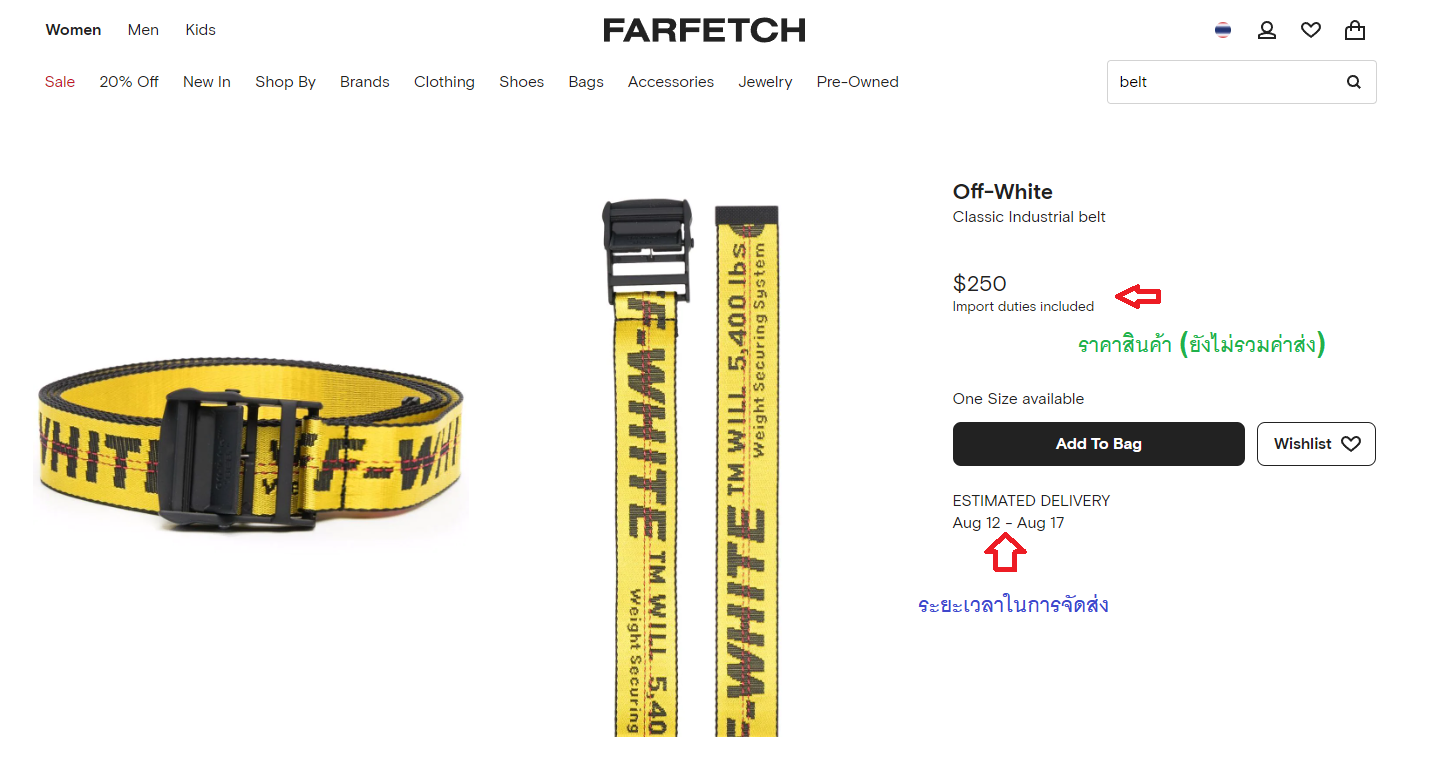Switch to Kids section
The image size is (1431, 768).
coord(201,30)
